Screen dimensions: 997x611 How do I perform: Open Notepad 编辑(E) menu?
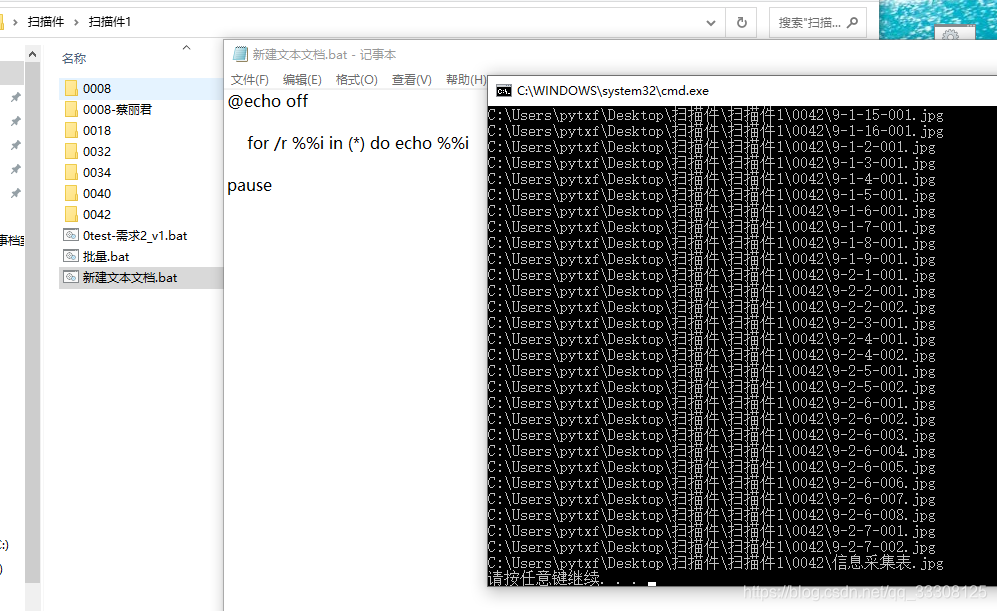302,79
